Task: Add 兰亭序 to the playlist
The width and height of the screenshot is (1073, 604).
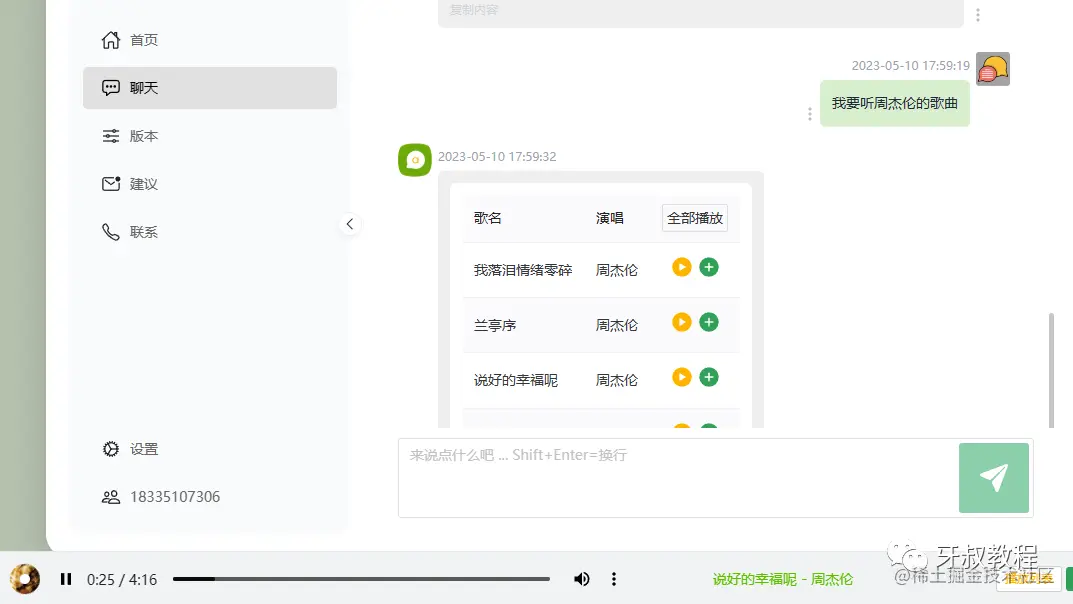Action: [x=709, y=321]
